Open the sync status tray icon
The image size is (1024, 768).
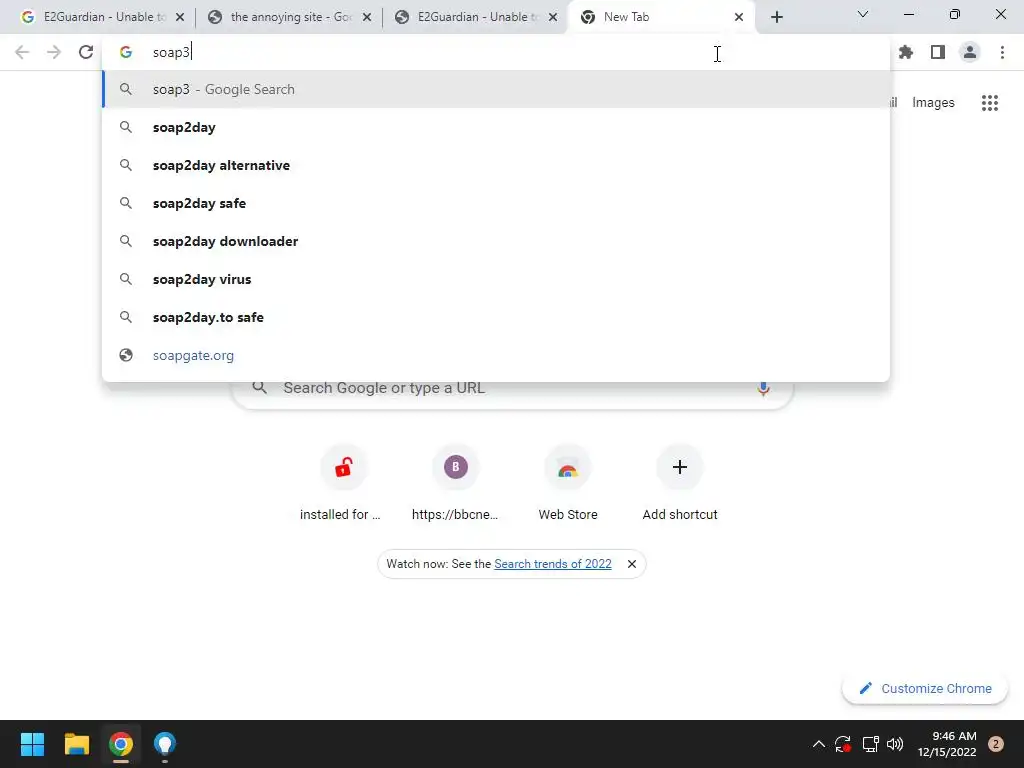click(x=843, y=744)
